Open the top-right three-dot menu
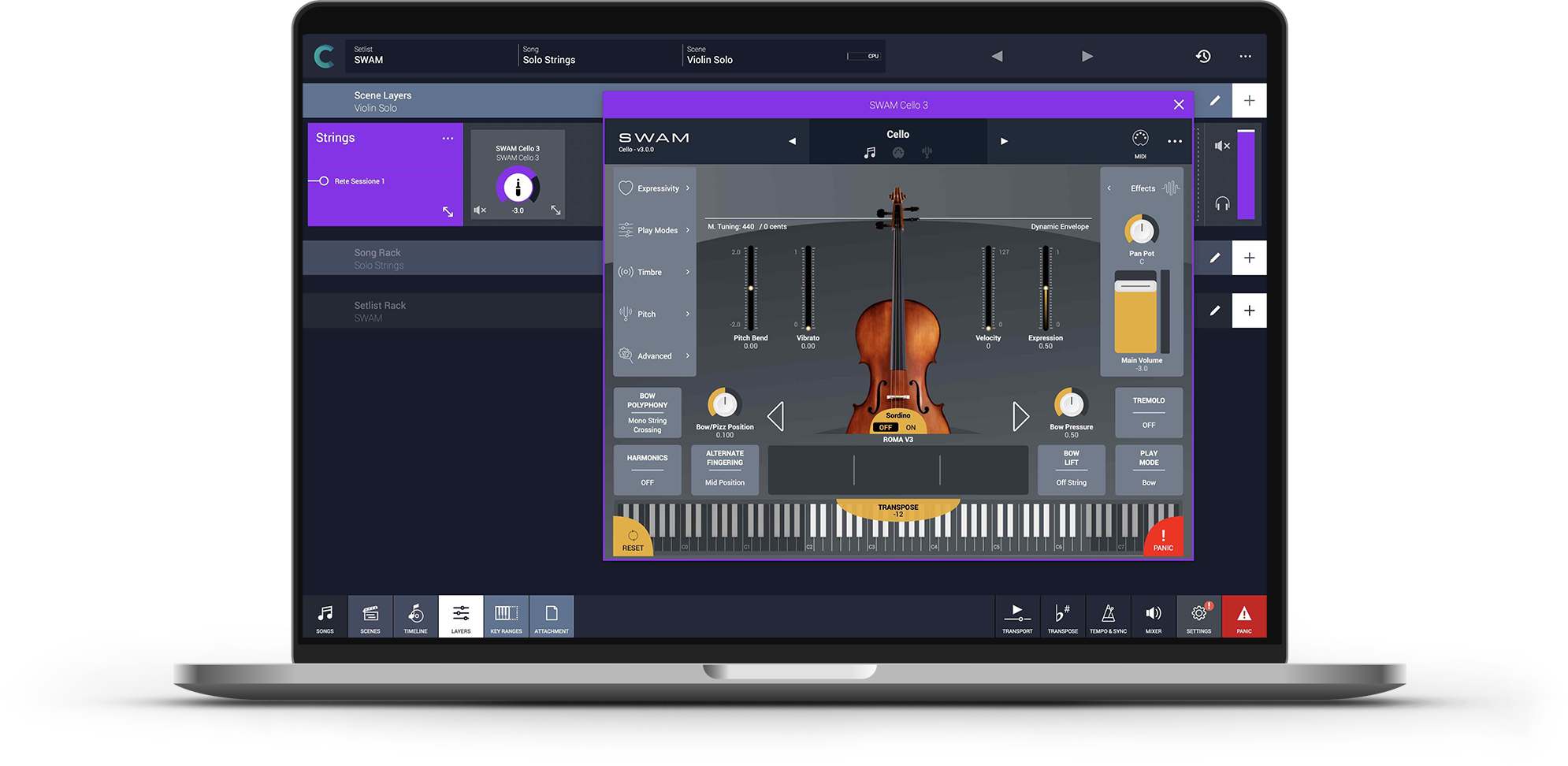1568x766 pixels. click(x=1245, y=56)
